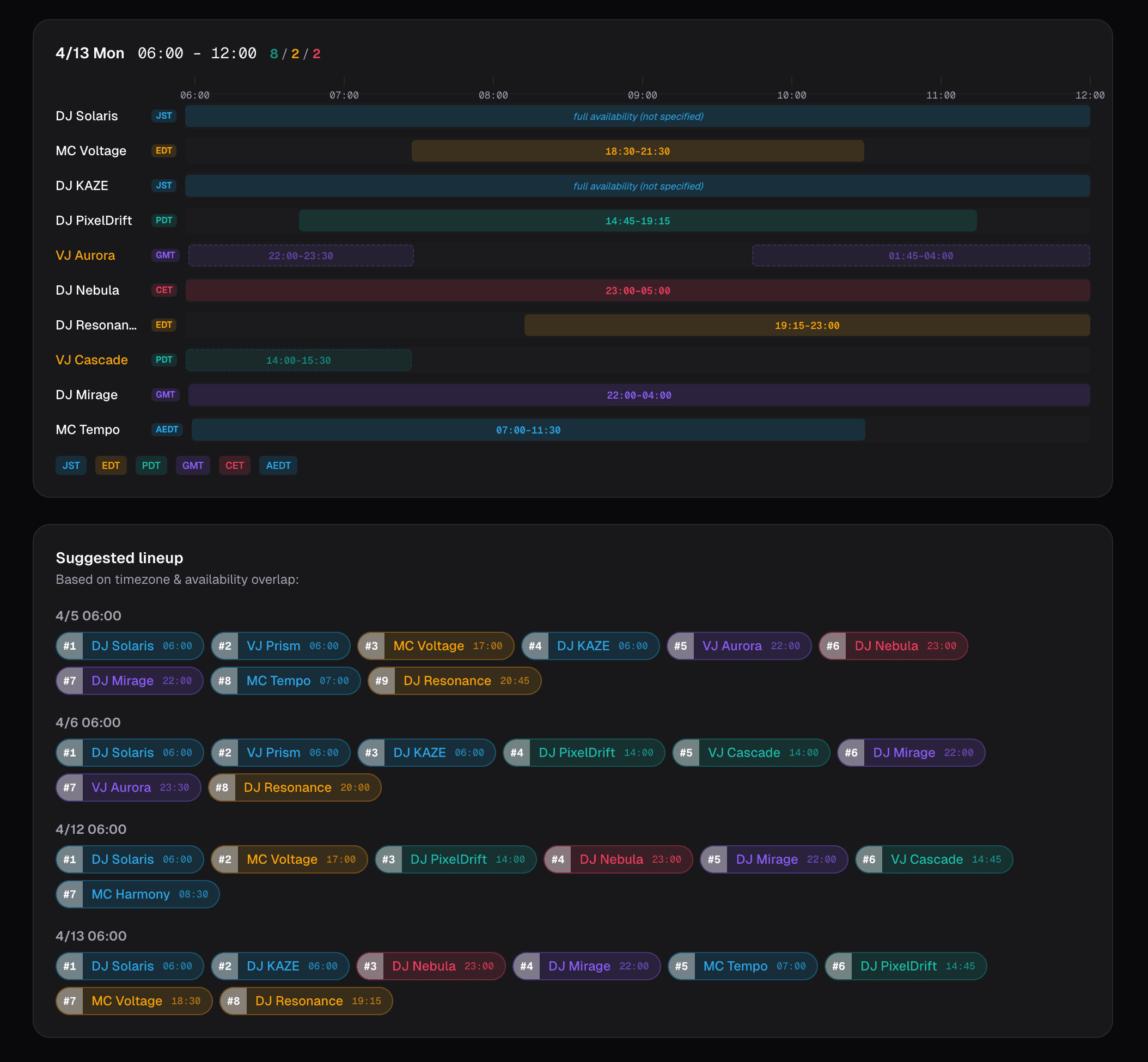Expand VJ Cascade's dashed 14:00-15:30 availability block
The height and width of the screenshot is (1062, 1148).
[x=298, y=360]
